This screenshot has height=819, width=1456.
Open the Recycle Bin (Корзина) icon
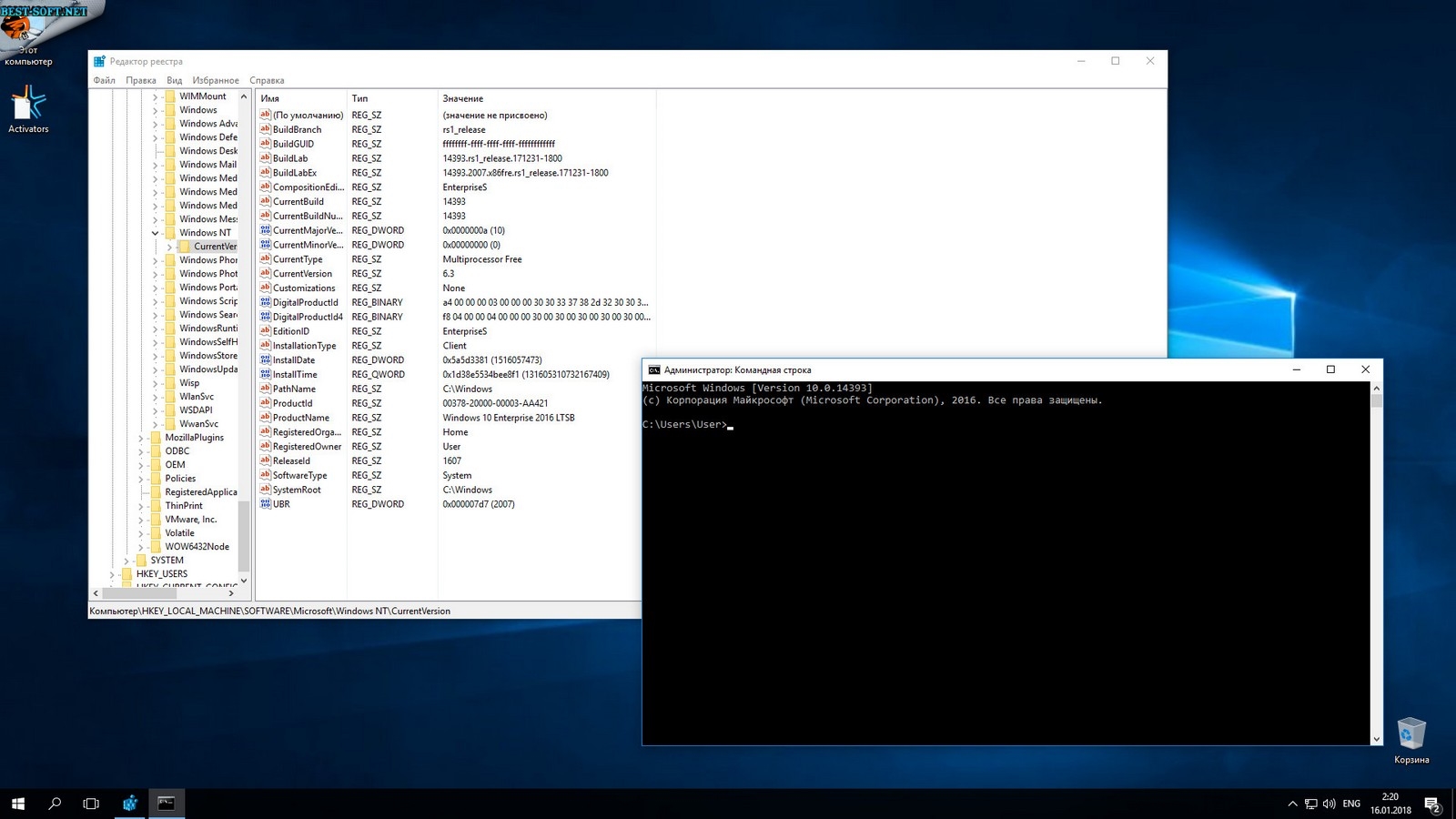pyautogui.click(x=1410, y=737)
